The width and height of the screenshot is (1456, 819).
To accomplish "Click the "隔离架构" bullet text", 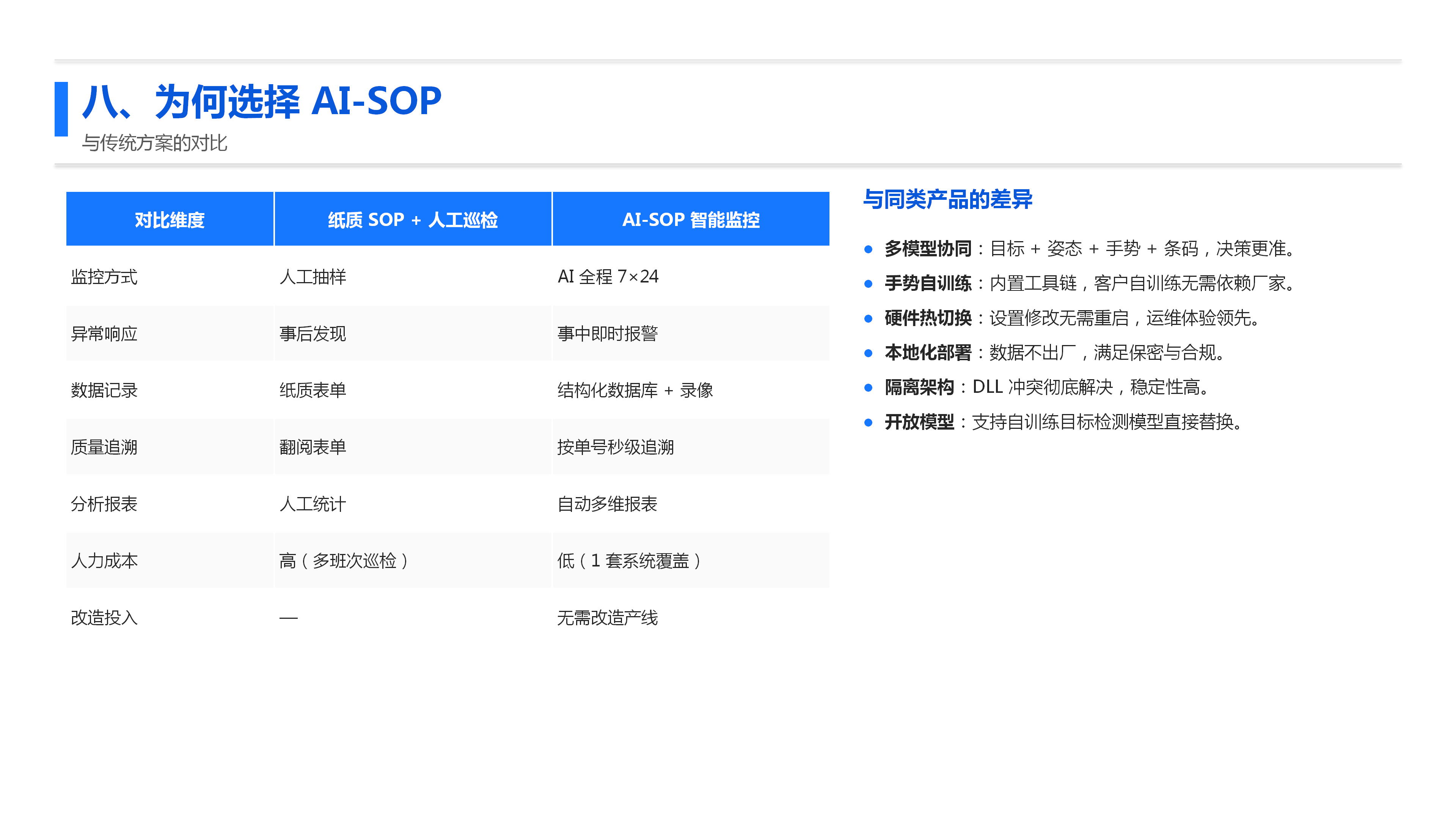I will click(1046, 387).
